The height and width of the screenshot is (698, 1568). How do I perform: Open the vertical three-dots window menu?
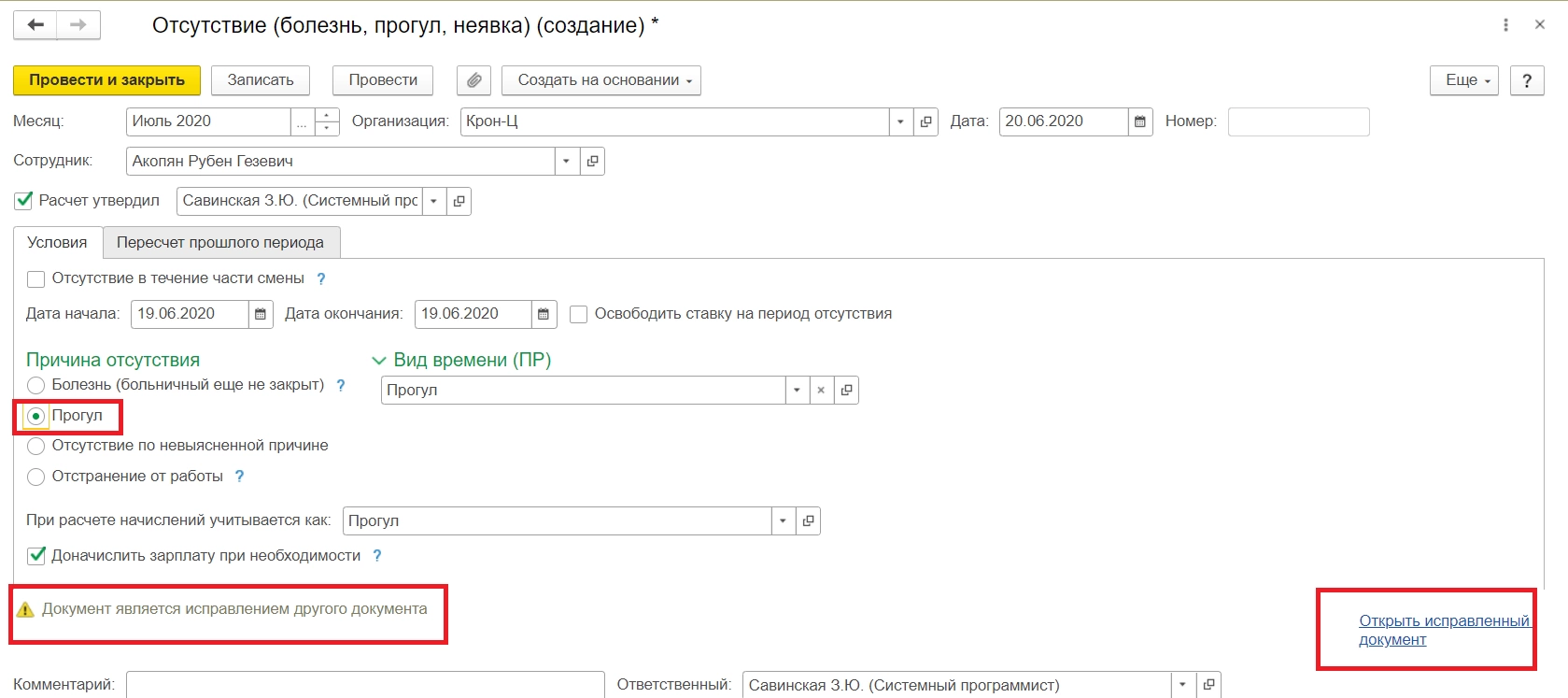pos(1505,25)
